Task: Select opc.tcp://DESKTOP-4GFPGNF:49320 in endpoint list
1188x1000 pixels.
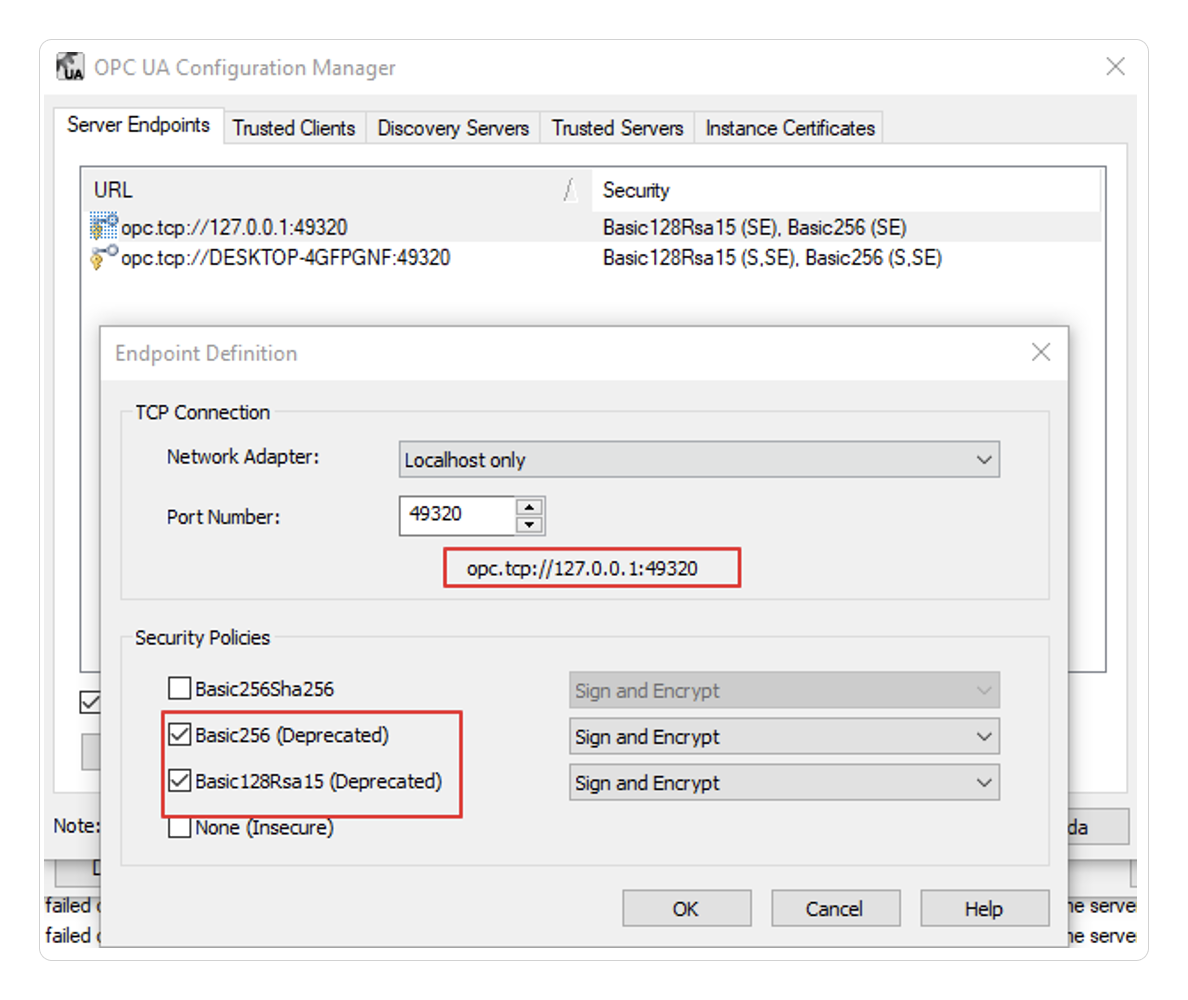Action: point(286,258)
